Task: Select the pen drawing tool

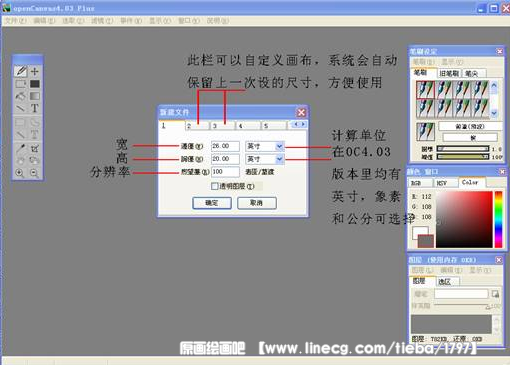Action: point(21,71)
